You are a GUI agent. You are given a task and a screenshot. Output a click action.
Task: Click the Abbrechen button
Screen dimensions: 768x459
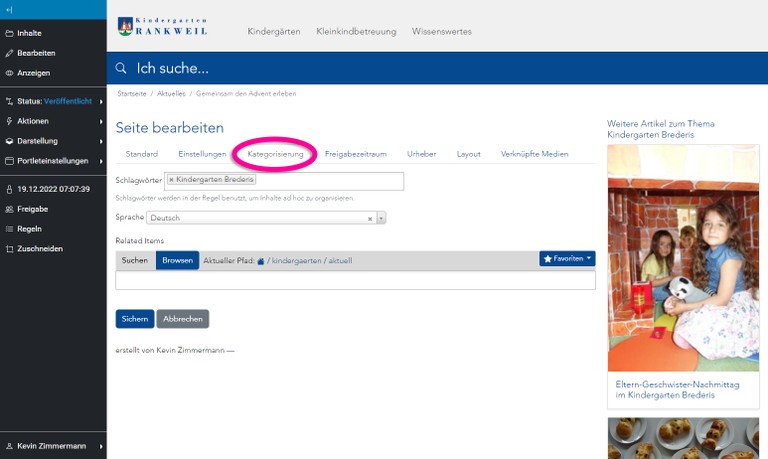[x=183, y=319]
